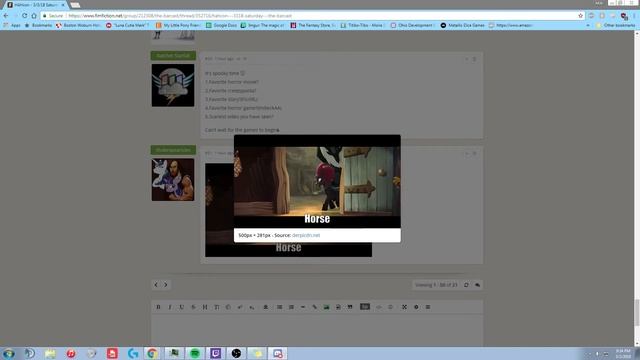Insert a link using the editor toolbar
640x360 pixels.
click(315, 307)
